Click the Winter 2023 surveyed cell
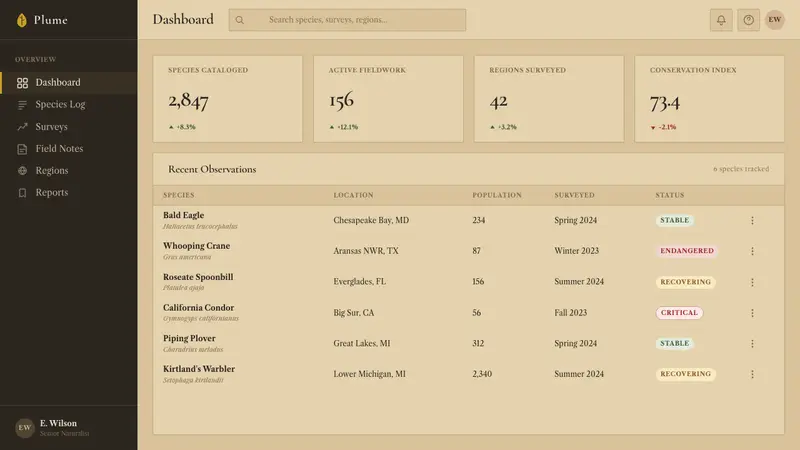Screen dimensions: 800x450 (x=577, y=251)
